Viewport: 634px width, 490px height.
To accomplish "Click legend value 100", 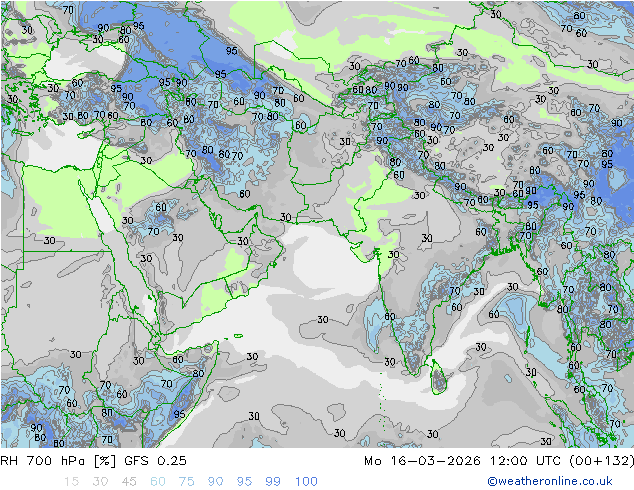I will [306, 481].
